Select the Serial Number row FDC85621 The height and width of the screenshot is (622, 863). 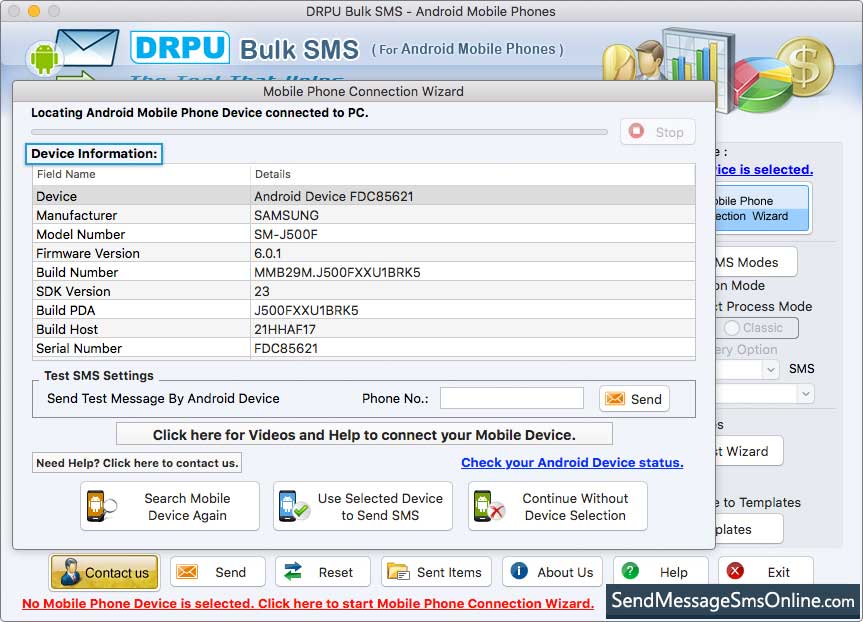point(364,348)
